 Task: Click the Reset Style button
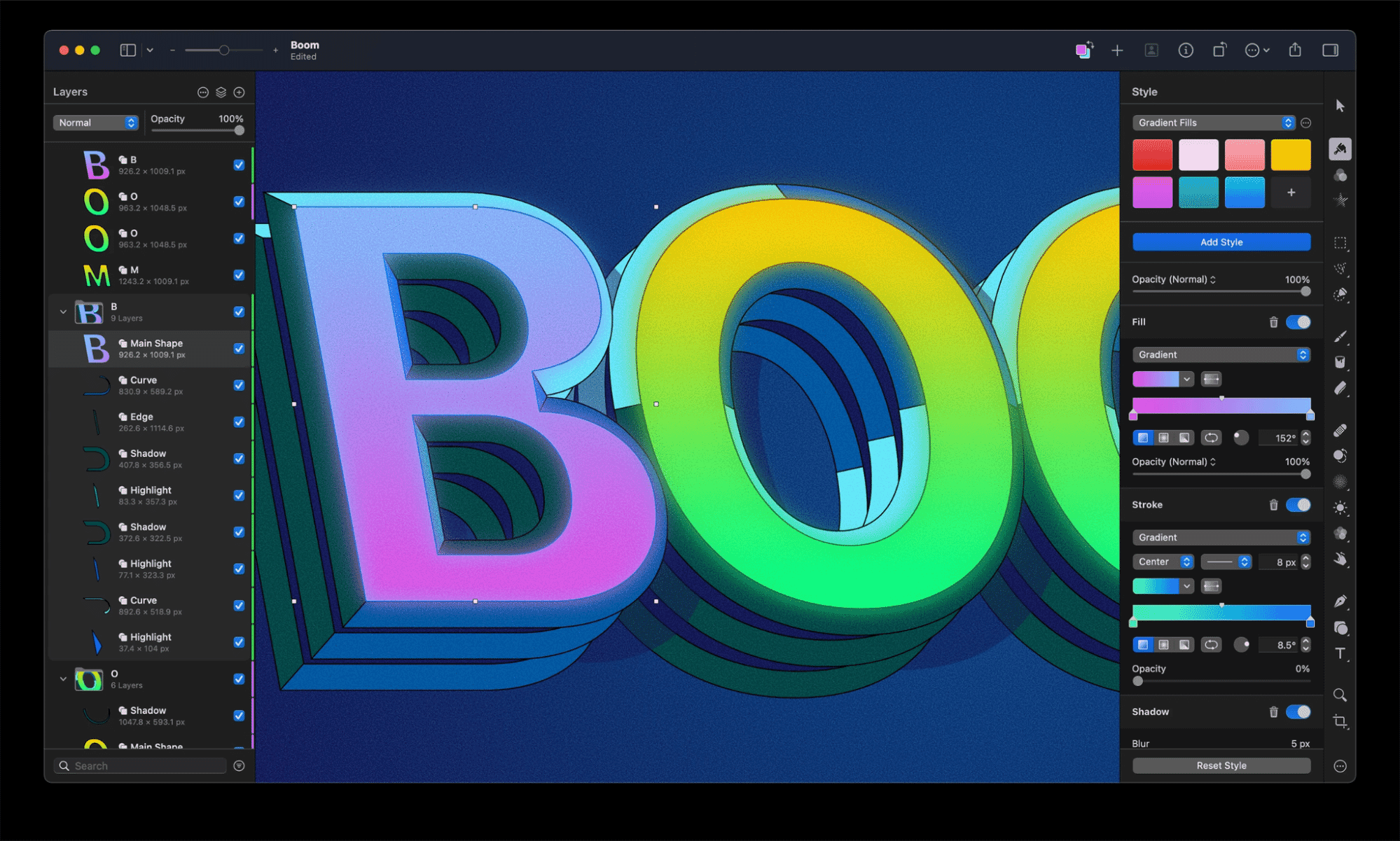1221,765
